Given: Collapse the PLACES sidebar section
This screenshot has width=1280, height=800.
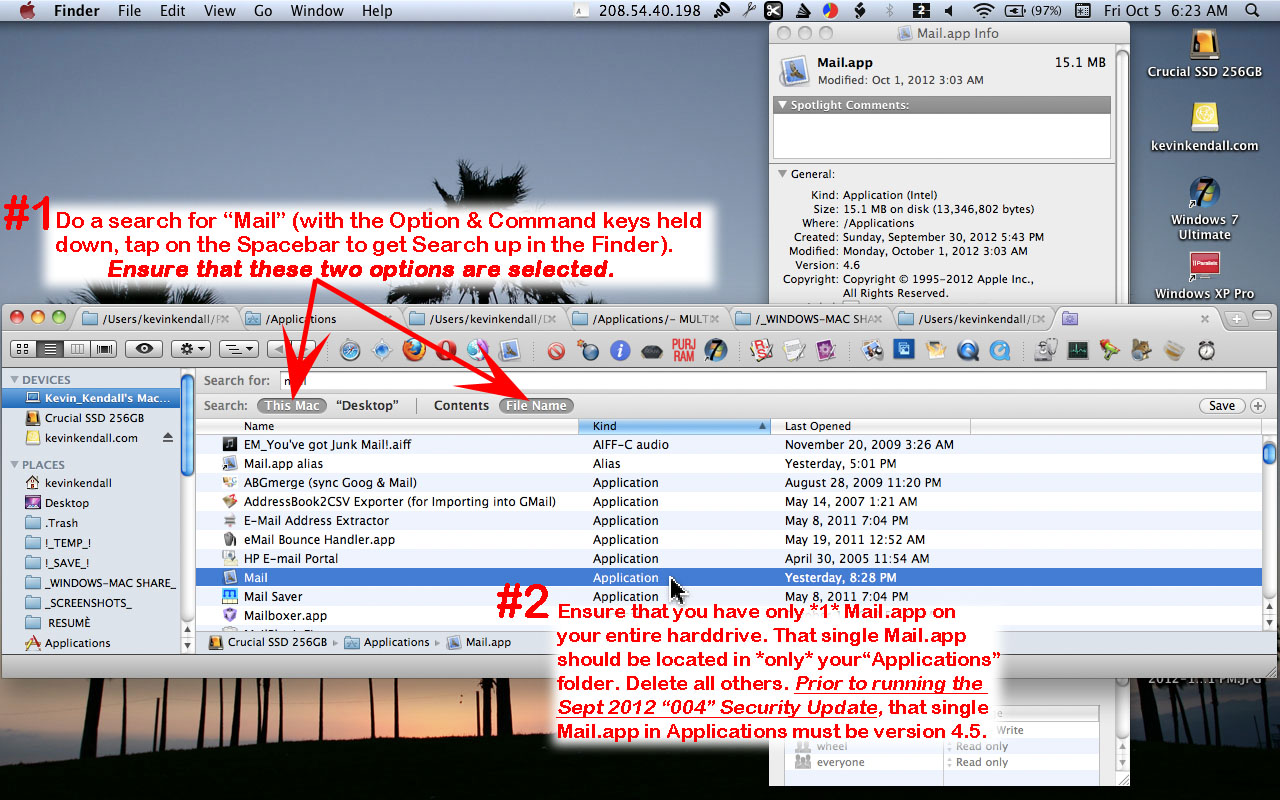Looking at the screenshot, I should pos(14,465).
